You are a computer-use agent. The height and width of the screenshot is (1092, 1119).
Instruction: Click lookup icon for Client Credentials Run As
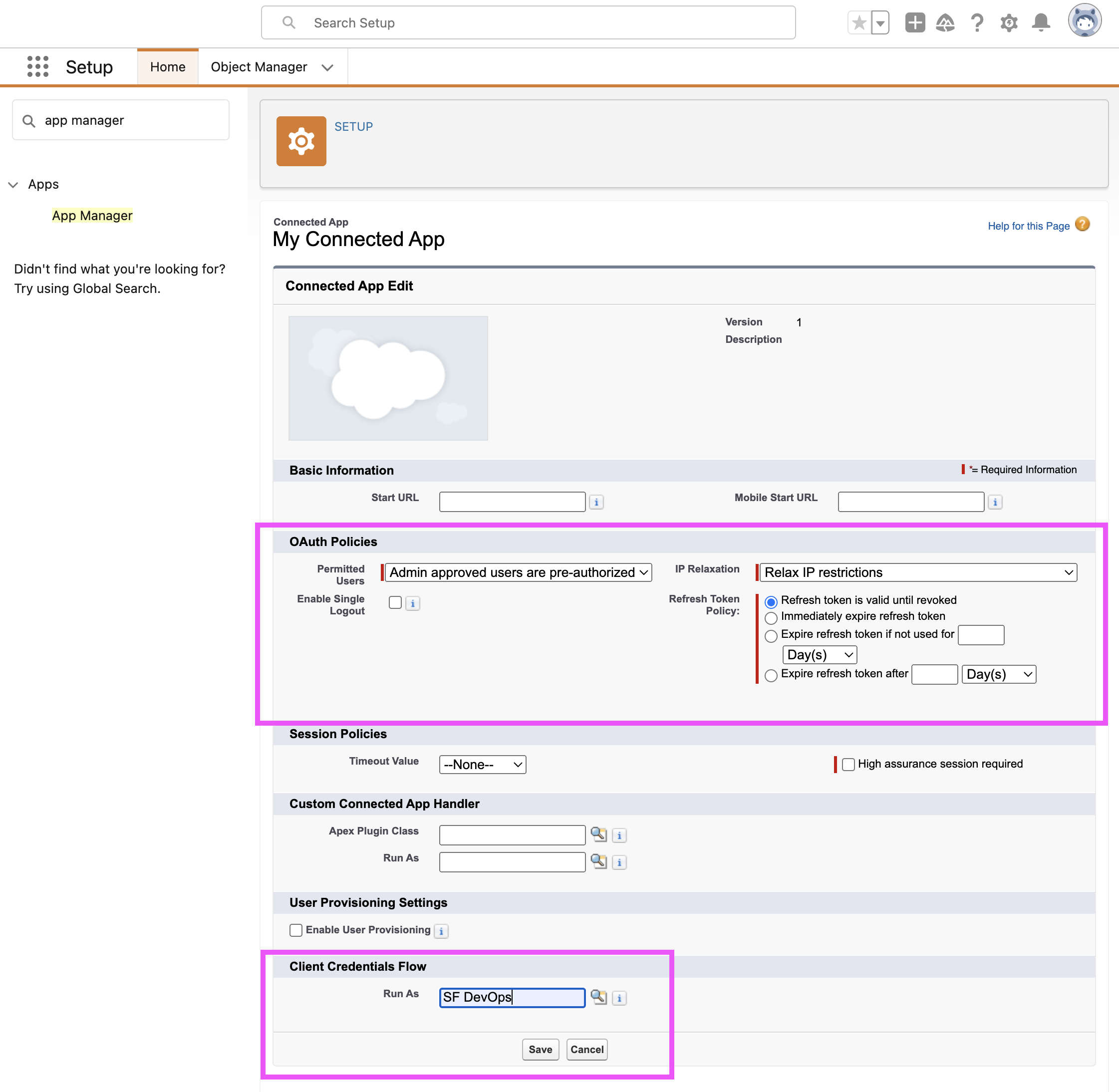click(598, 997)
